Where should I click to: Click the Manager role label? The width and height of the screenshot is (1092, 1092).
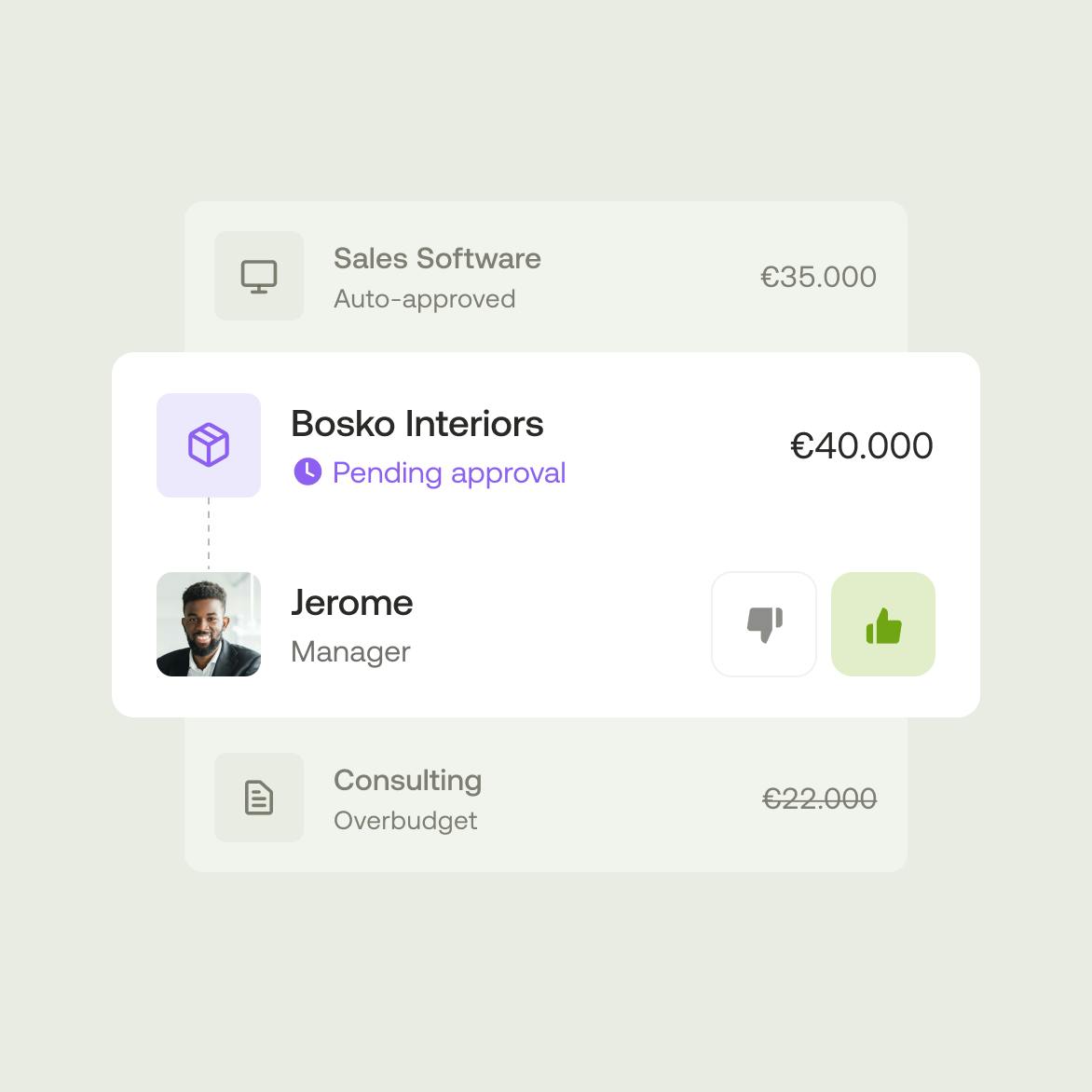350,651
